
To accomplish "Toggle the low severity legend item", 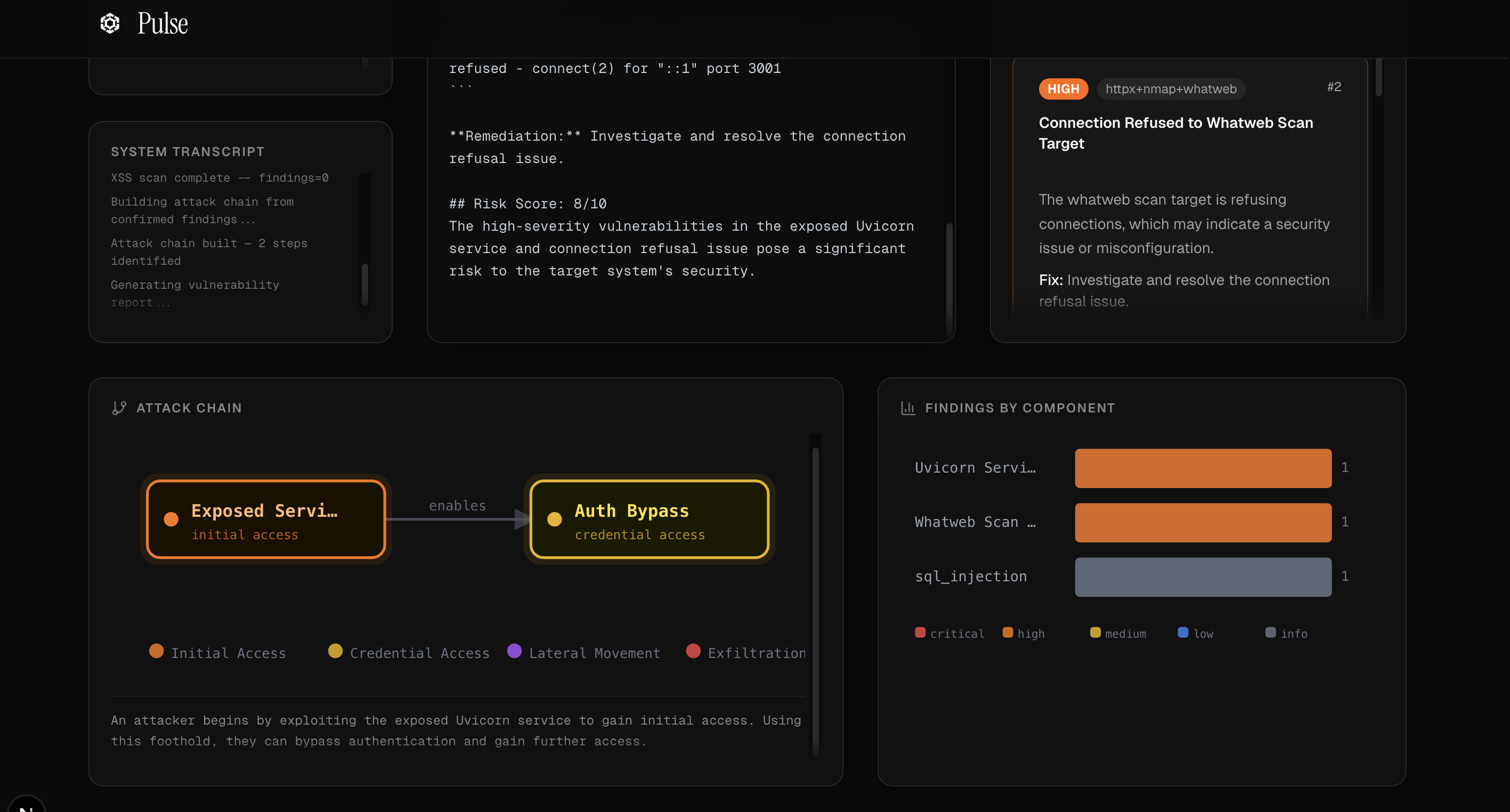I will pos(1195,633).
